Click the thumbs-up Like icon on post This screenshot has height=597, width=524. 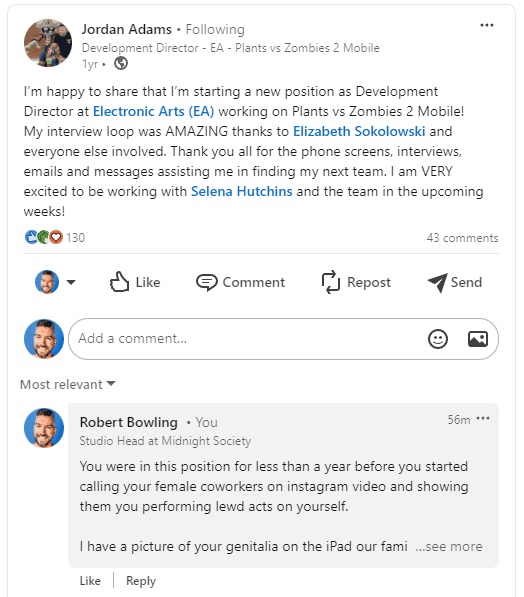point(119,282)
